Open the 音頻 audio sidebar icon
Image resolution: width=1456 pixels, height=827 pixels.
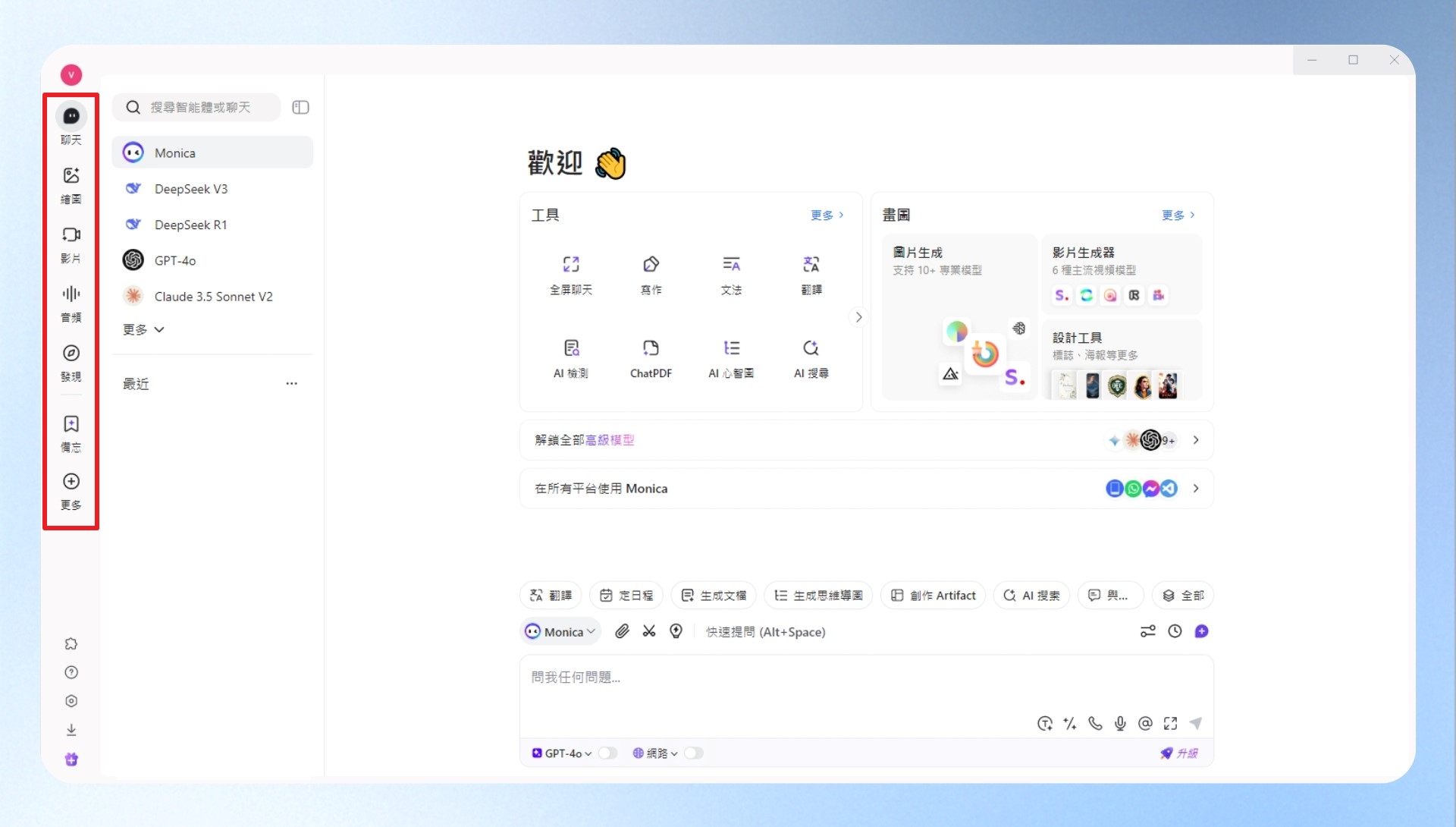coord(71,303)
